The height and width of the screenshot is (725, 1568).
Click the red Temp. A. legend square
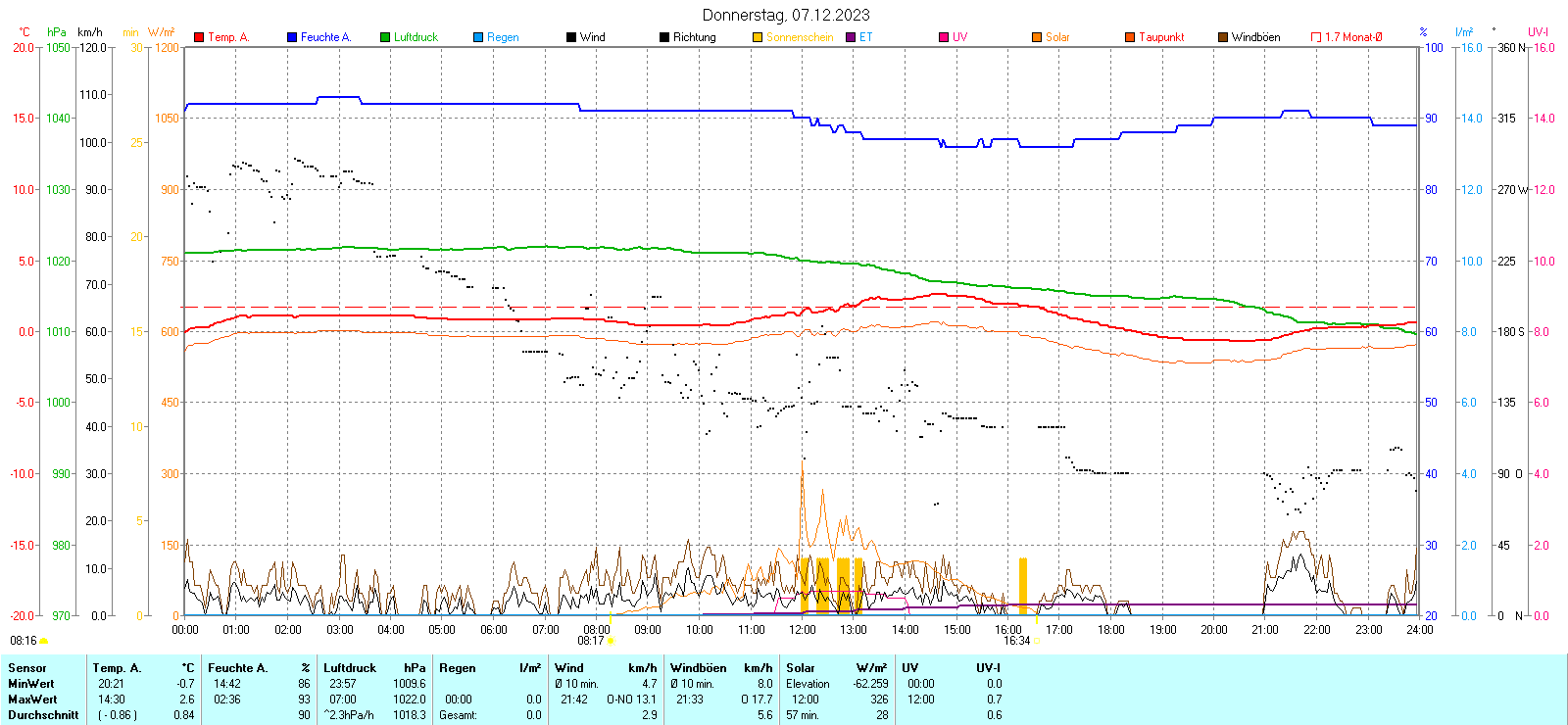[199, 37]
